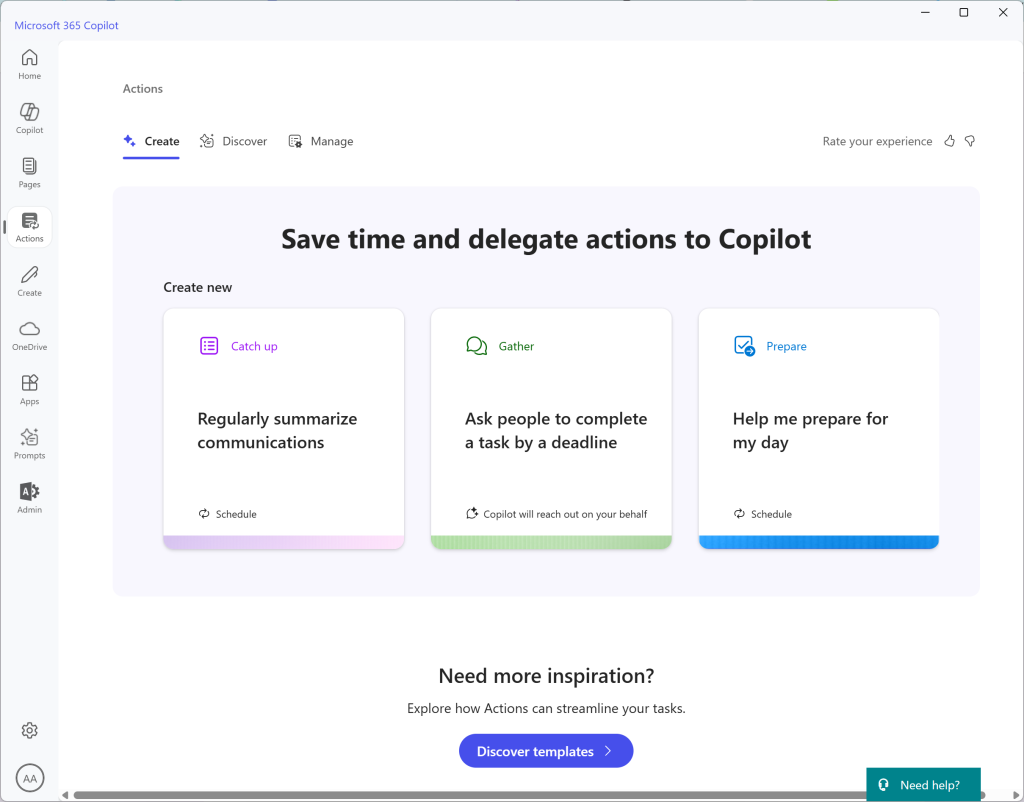Switch to the Discover tab
The image size is (1024, 802).
[233, 141]
